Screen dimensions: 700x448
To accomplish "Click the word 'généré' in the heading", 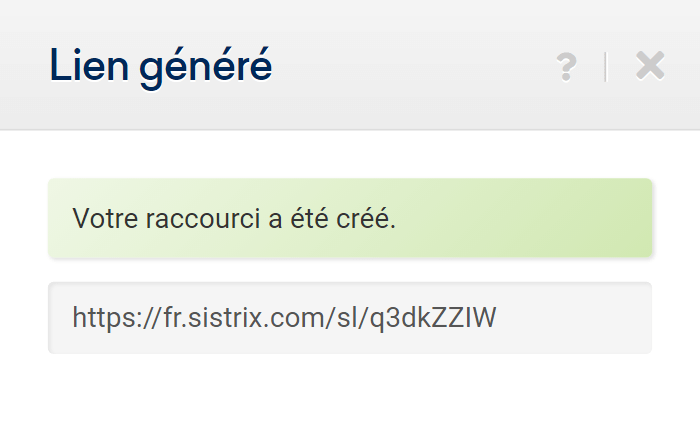I will pyautogui.click(x=206, y=68).
